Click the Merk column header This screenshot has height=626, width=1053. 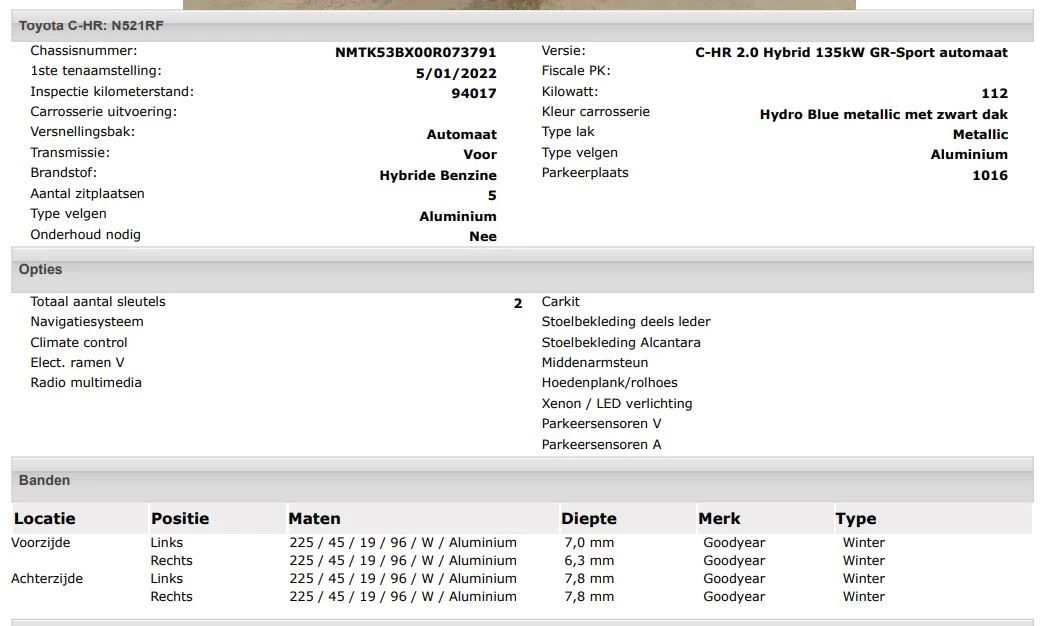pos(719,519)
